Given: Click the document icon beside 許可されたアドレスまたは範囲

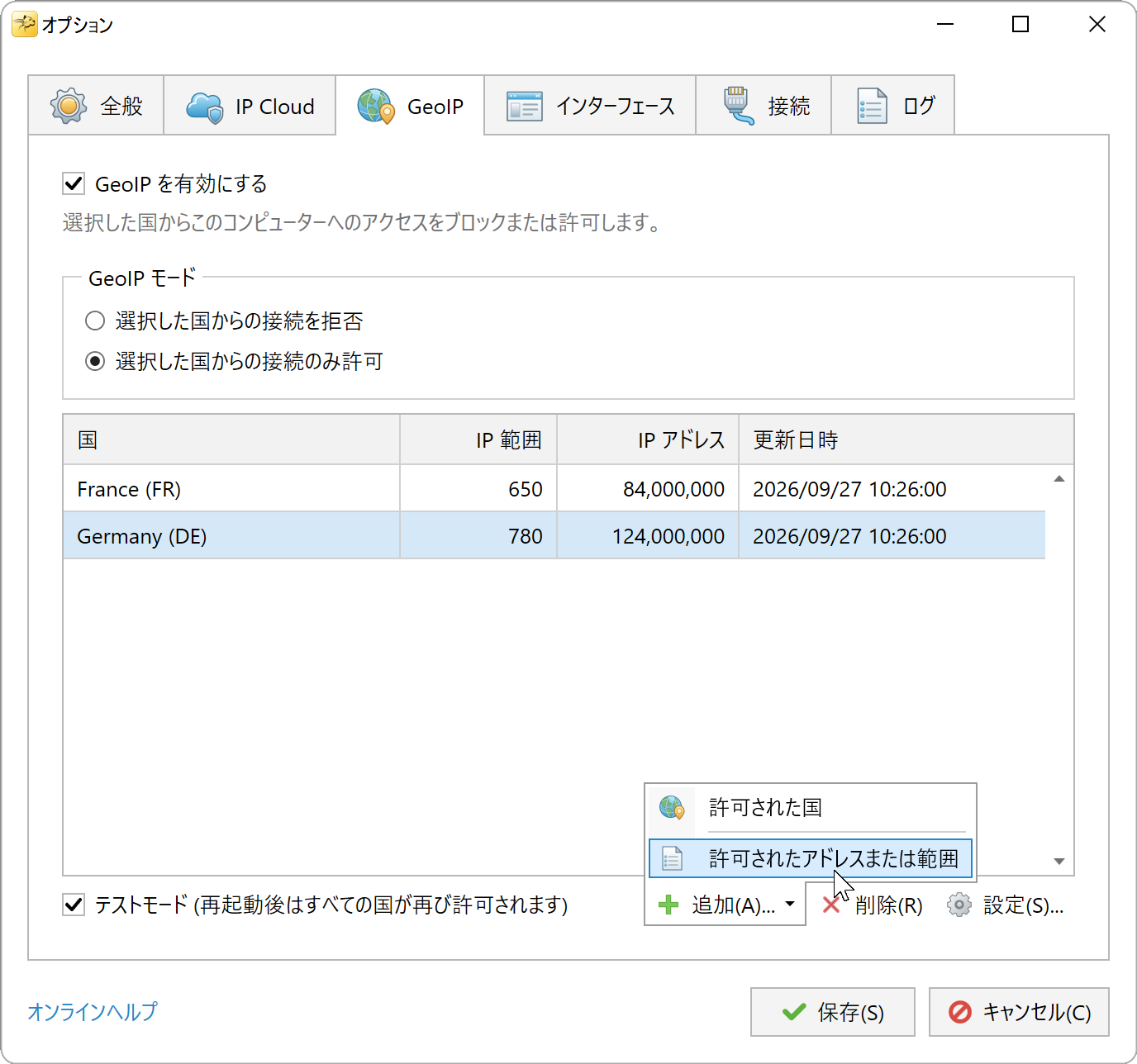Looking at the screenshot, I should (x=673, y=858).
